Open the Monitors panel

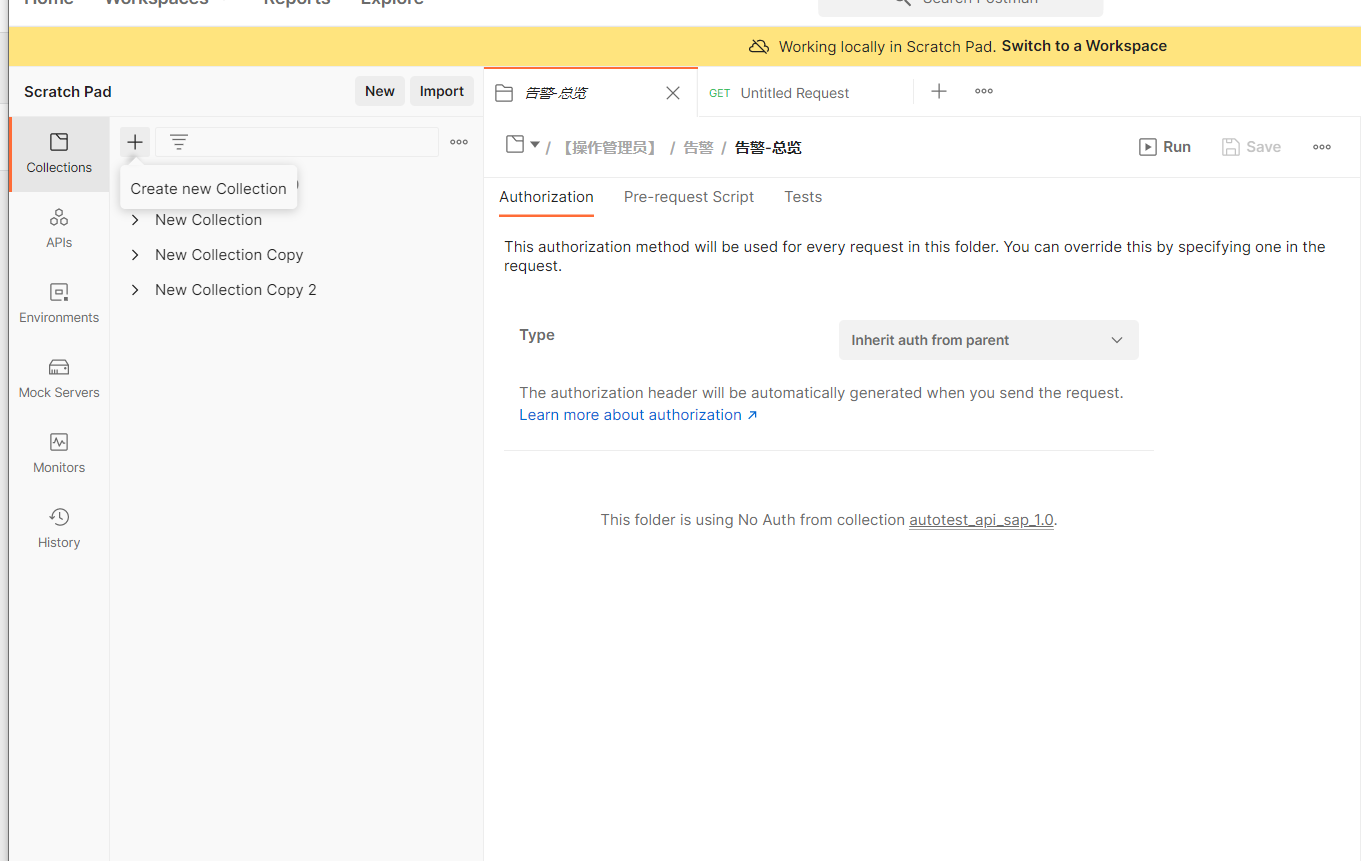pyautogui.click(x=58, y=452)
